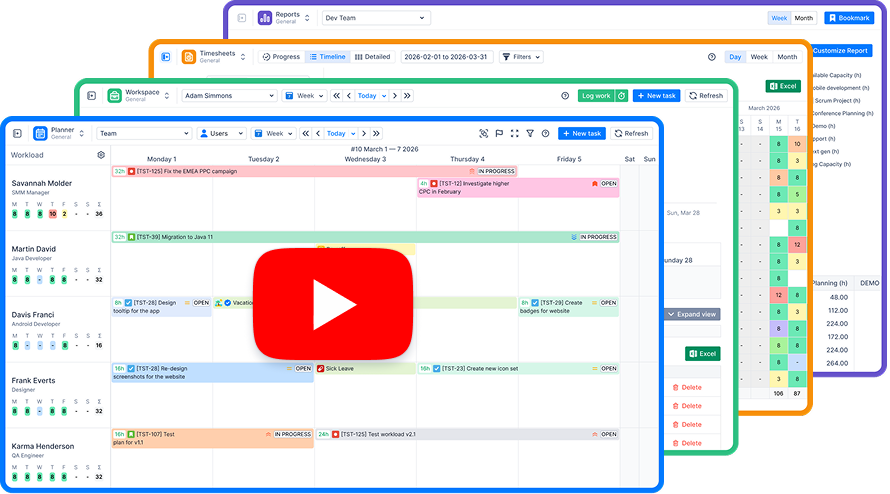
Task: Collapse the Planner sidebar panel icon
Action: (x=18, y=133)
